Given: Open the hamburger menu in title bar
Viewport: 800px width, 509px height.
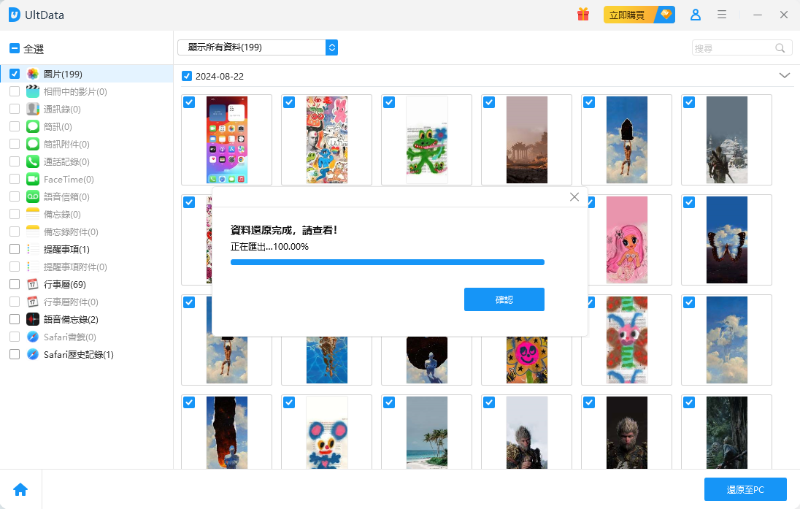Looking at the screenshot, I should pyautogui.click(x=722, y=15).
